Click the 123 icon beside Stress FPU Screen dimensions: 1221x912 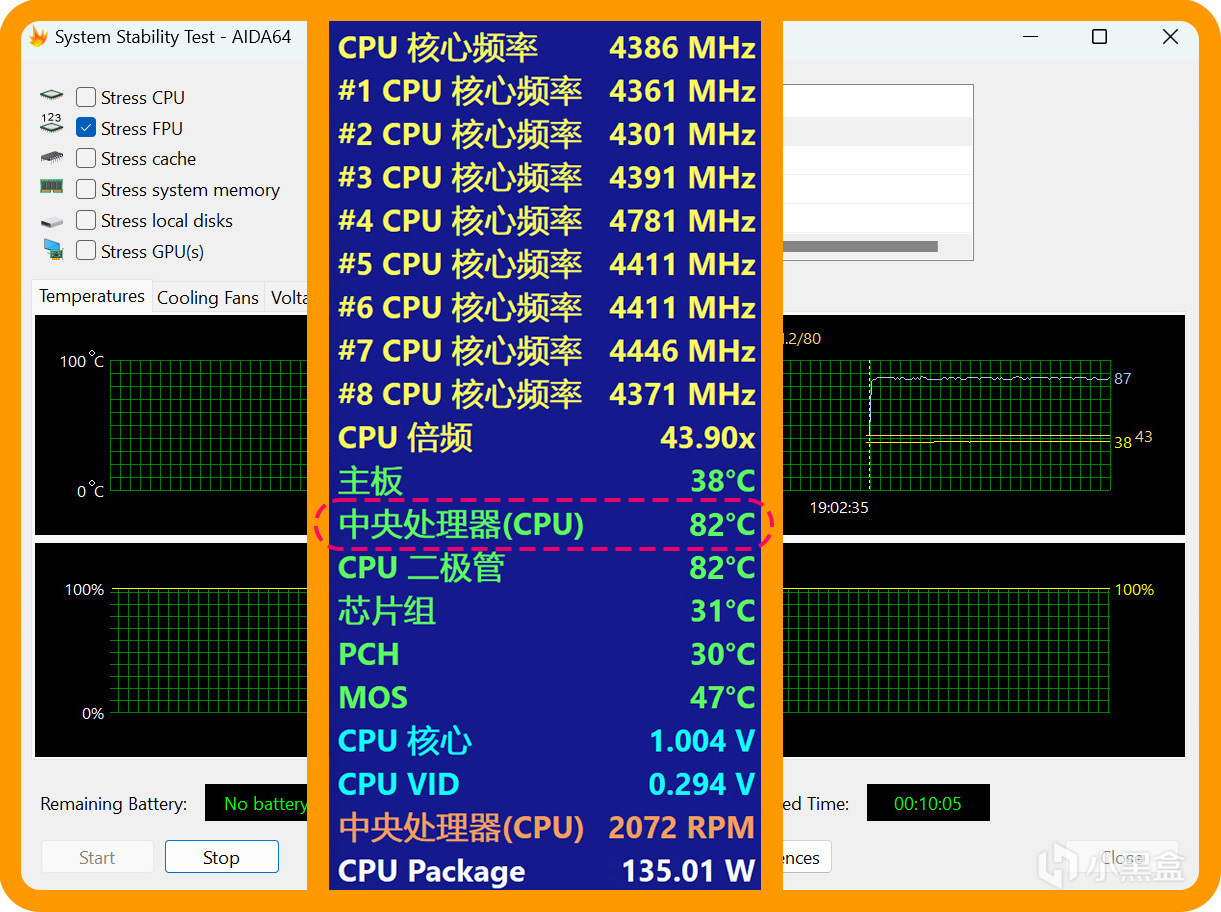52,125
